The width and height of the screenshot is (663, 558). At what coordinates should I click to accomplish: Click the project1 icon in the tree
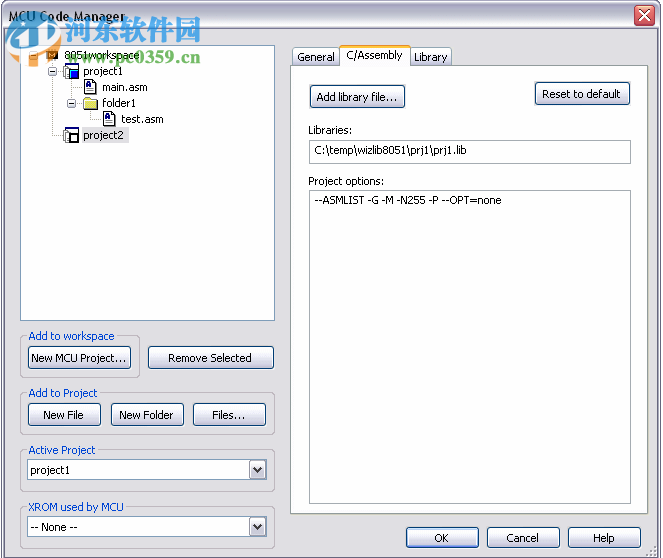[71, 71]
